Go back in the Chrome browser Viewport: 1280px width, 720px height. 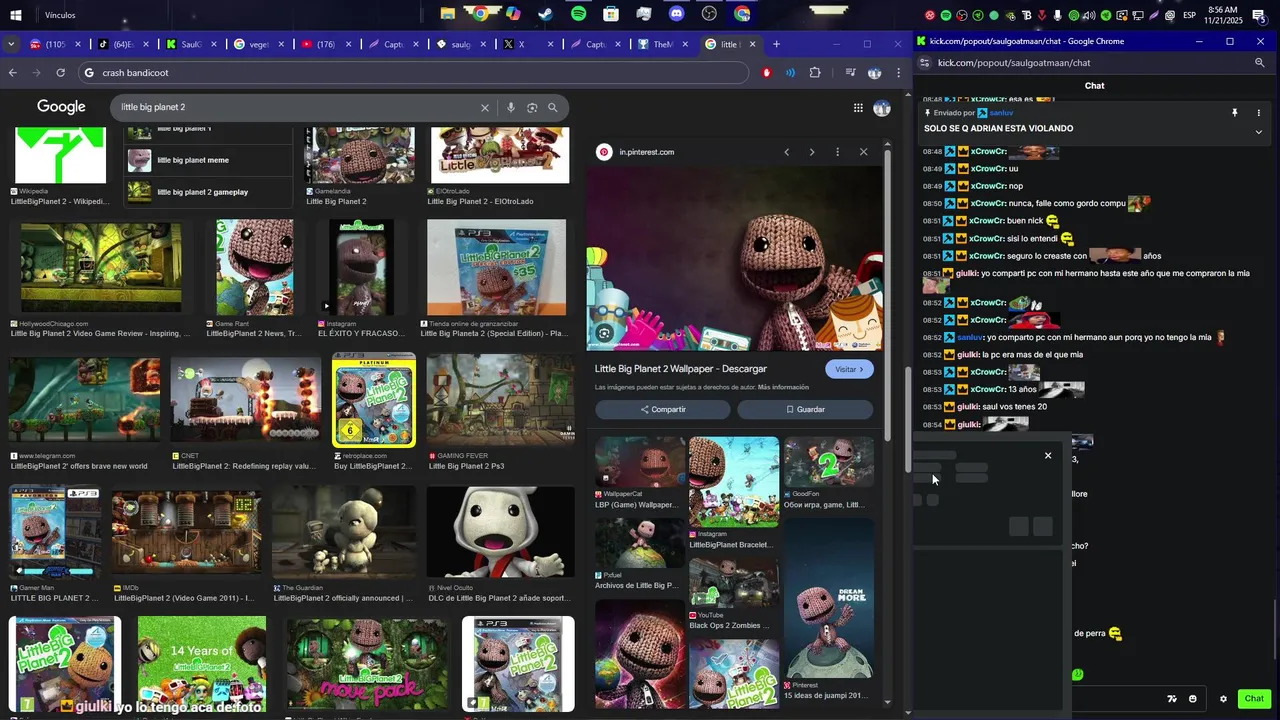[x=13, y=73]
